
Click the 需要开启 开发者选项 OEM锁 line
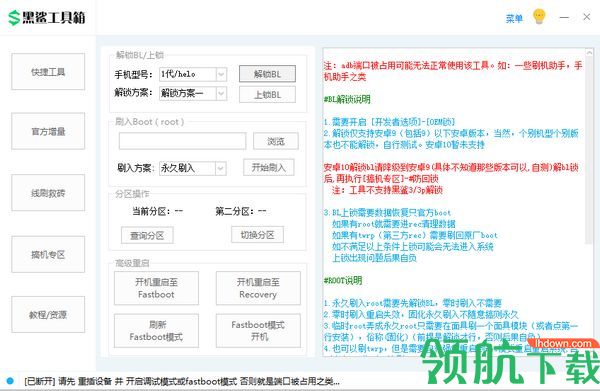pos(389,122)
